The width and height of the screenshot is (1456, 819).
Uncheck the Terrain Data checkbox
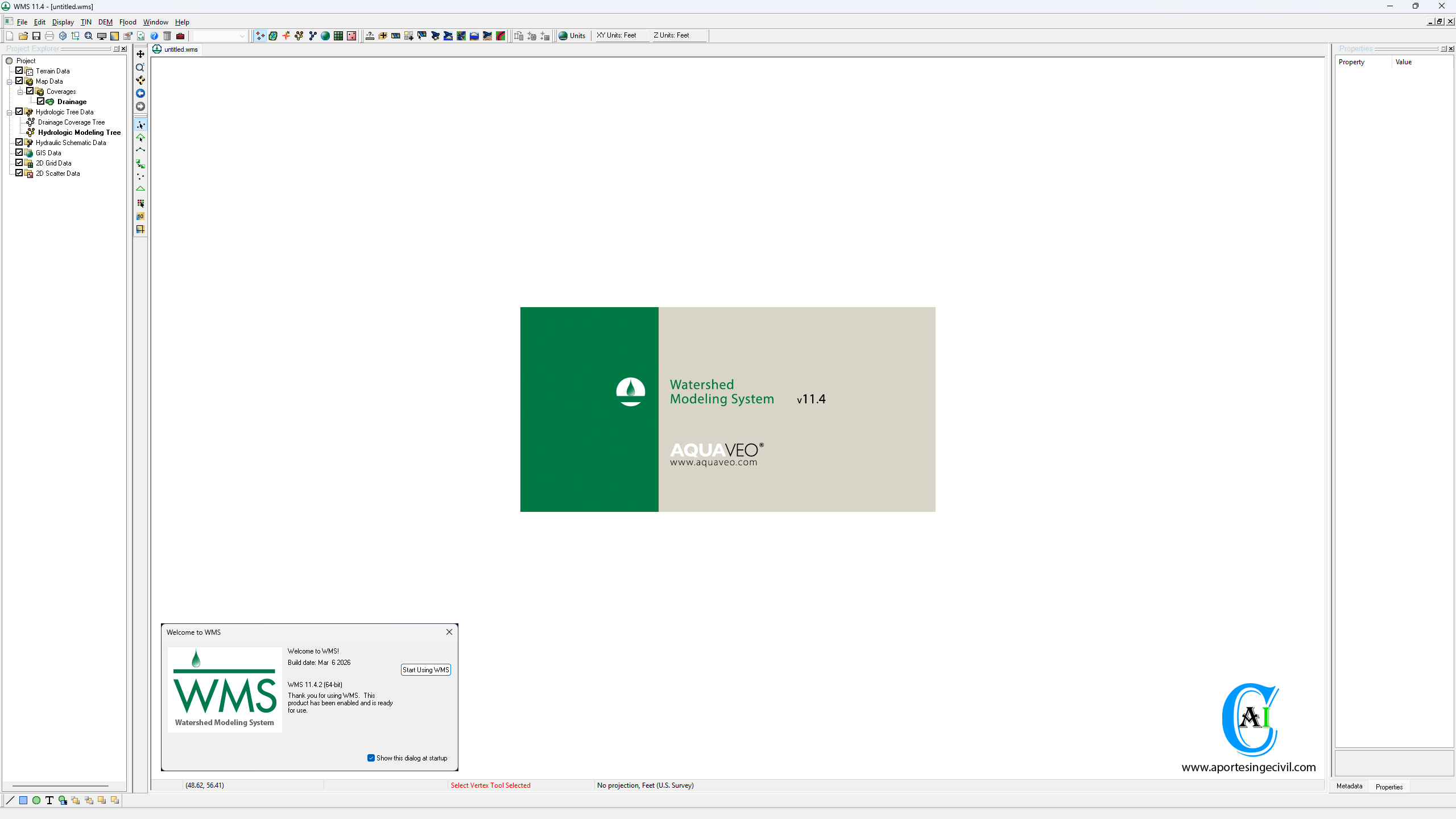[x=19, y=71]
